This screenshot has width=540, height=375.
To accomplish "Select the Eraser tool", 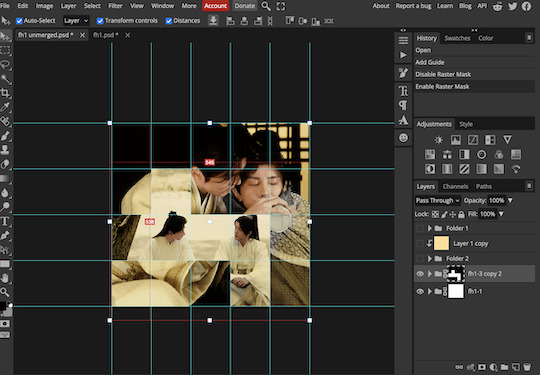I will (x=6, y=164).
